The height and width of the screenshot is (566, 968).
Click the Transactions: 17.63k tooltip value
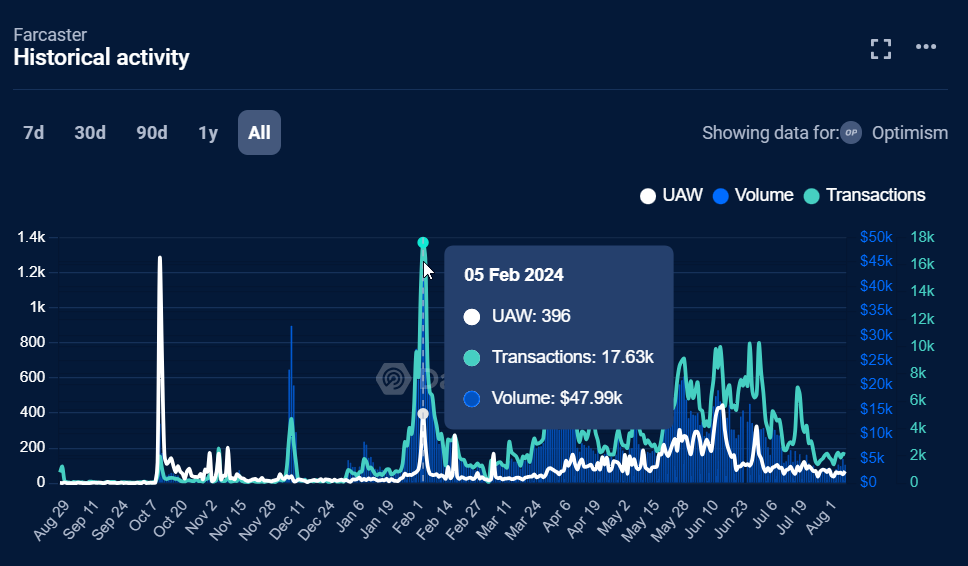[x=572, y=357]
